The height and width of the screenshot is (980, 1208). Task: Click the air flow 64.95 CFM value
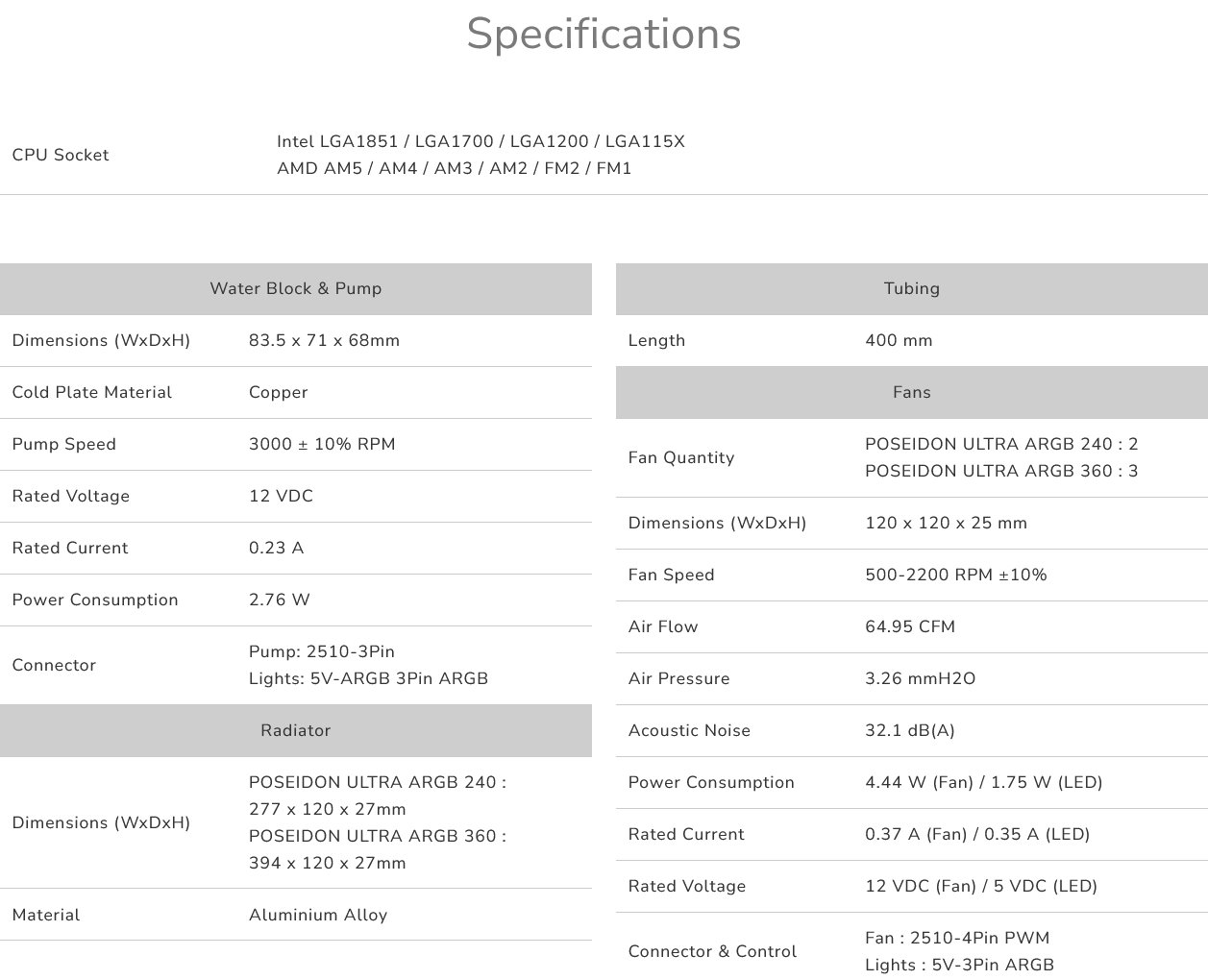pos(910,626)
